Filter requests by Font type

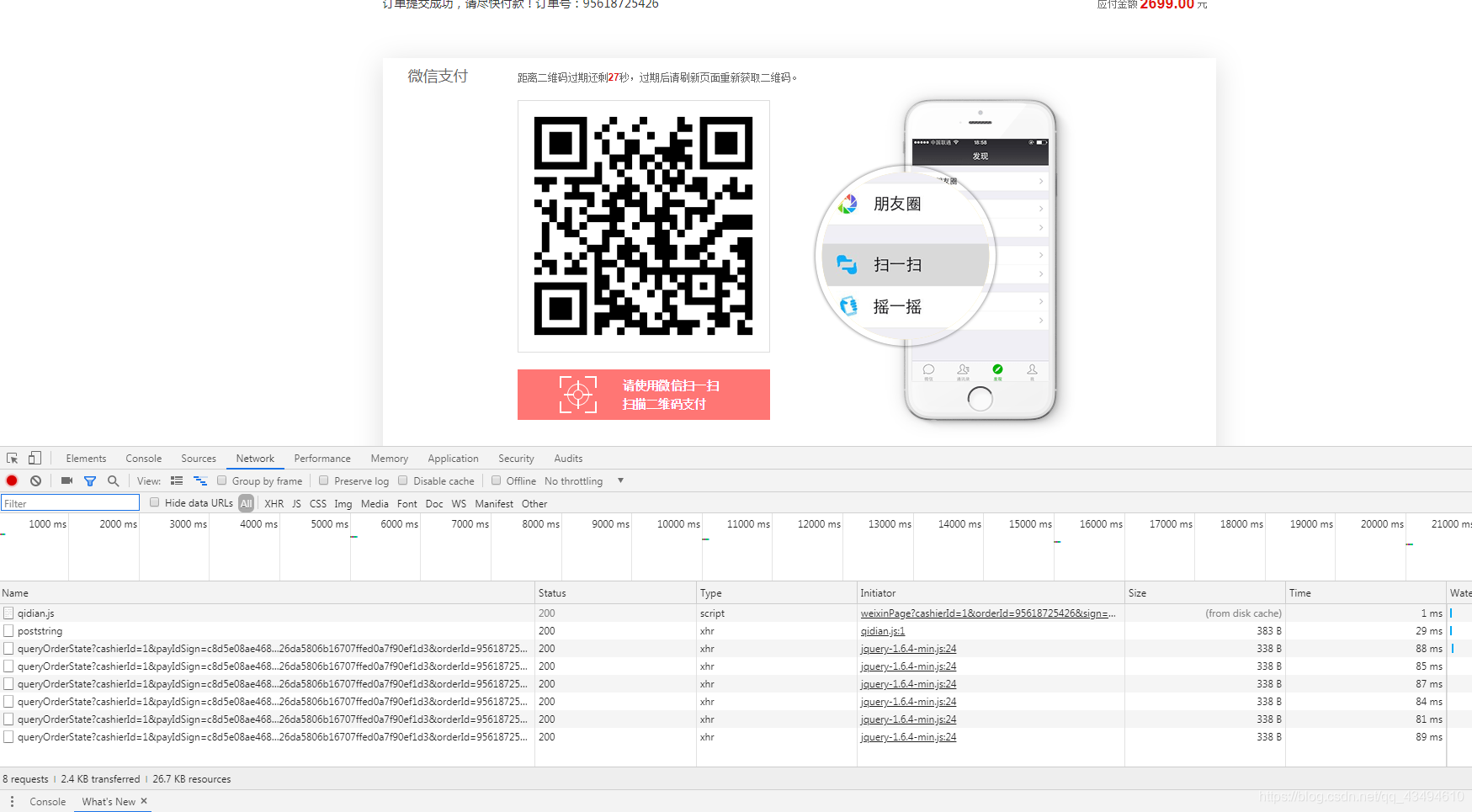pos(407,504)
